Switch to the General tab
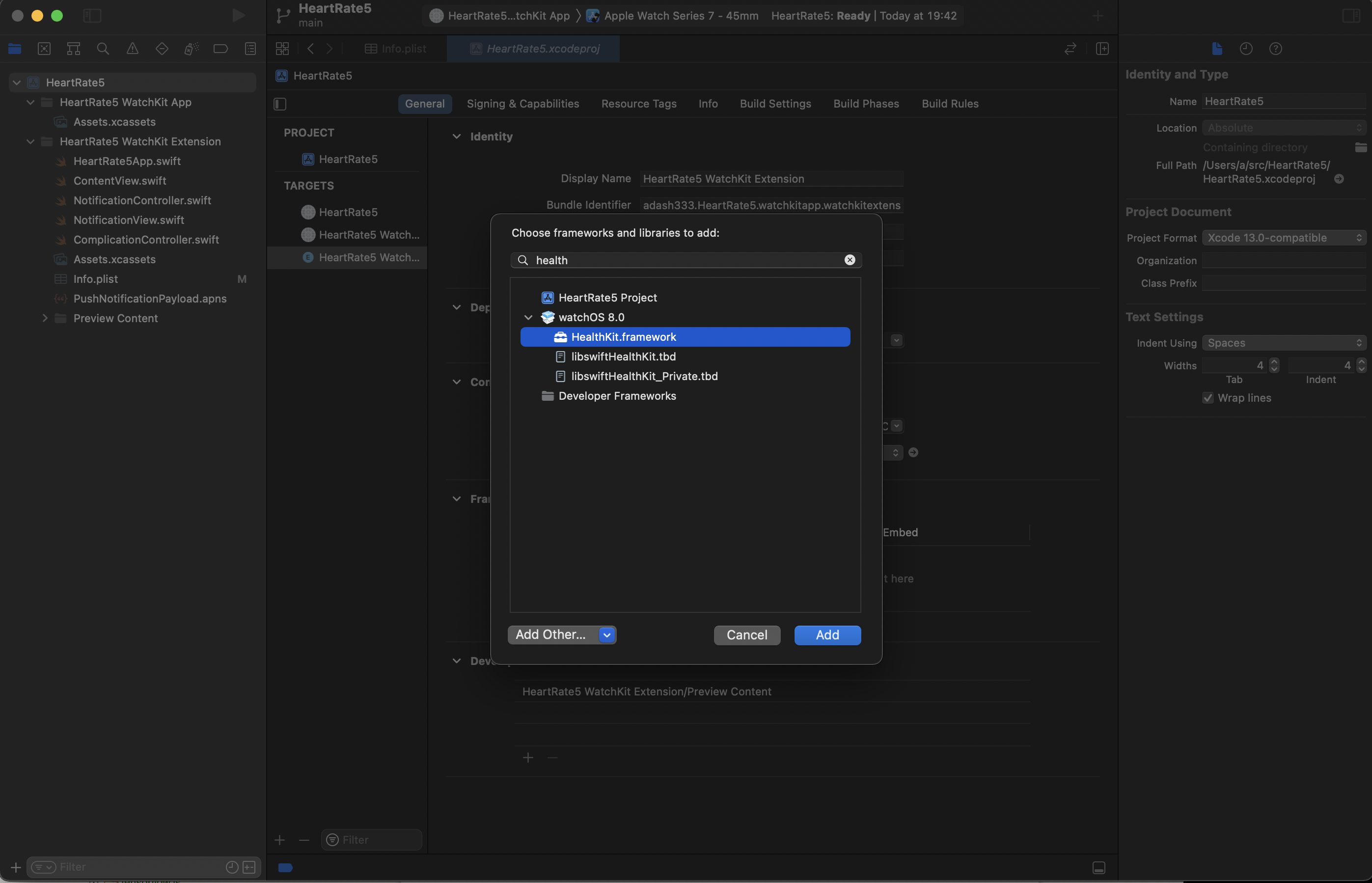This screenshot has width=1372, height=883. [425, 104]
